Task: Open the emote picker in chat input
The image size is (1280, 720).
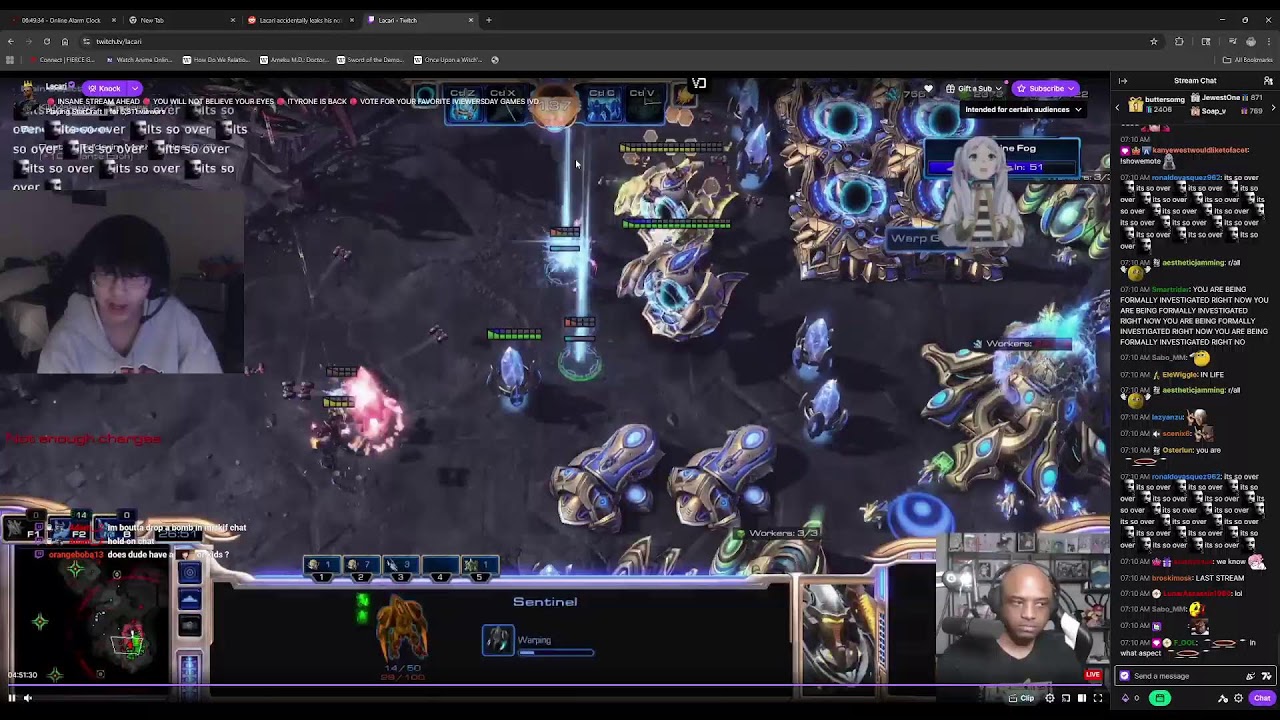Action: (x=1266, y=676)
